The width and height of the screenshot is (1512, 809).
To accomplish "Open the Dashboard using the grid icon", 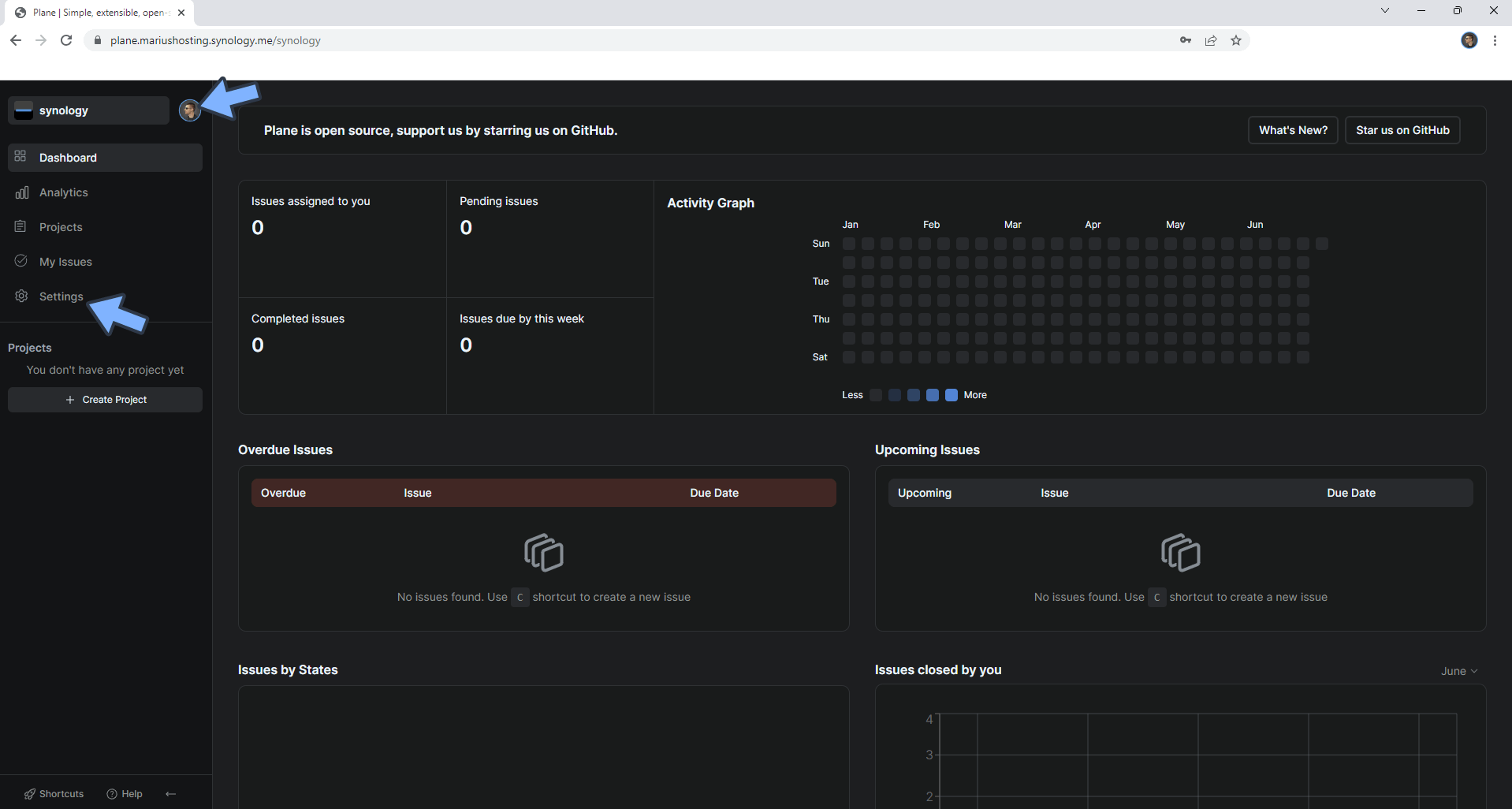I will point(20,157).
